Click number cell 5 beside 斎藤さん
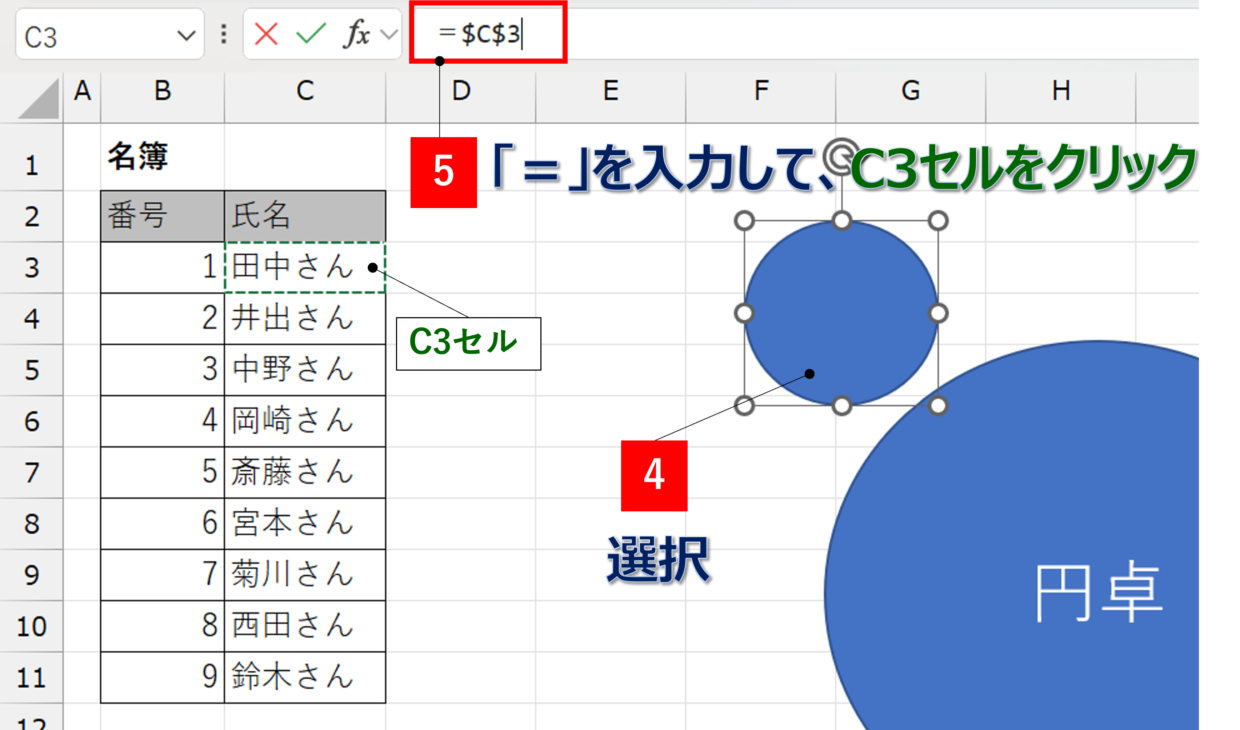1240x730 pixels. click(x=162, y=472)
